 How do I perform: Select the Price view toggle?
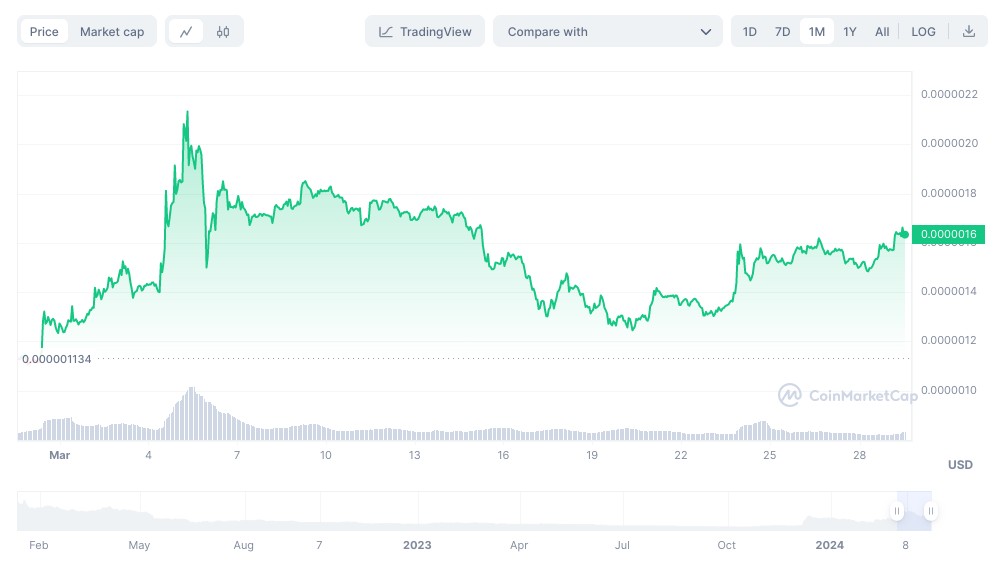(44, 32)
